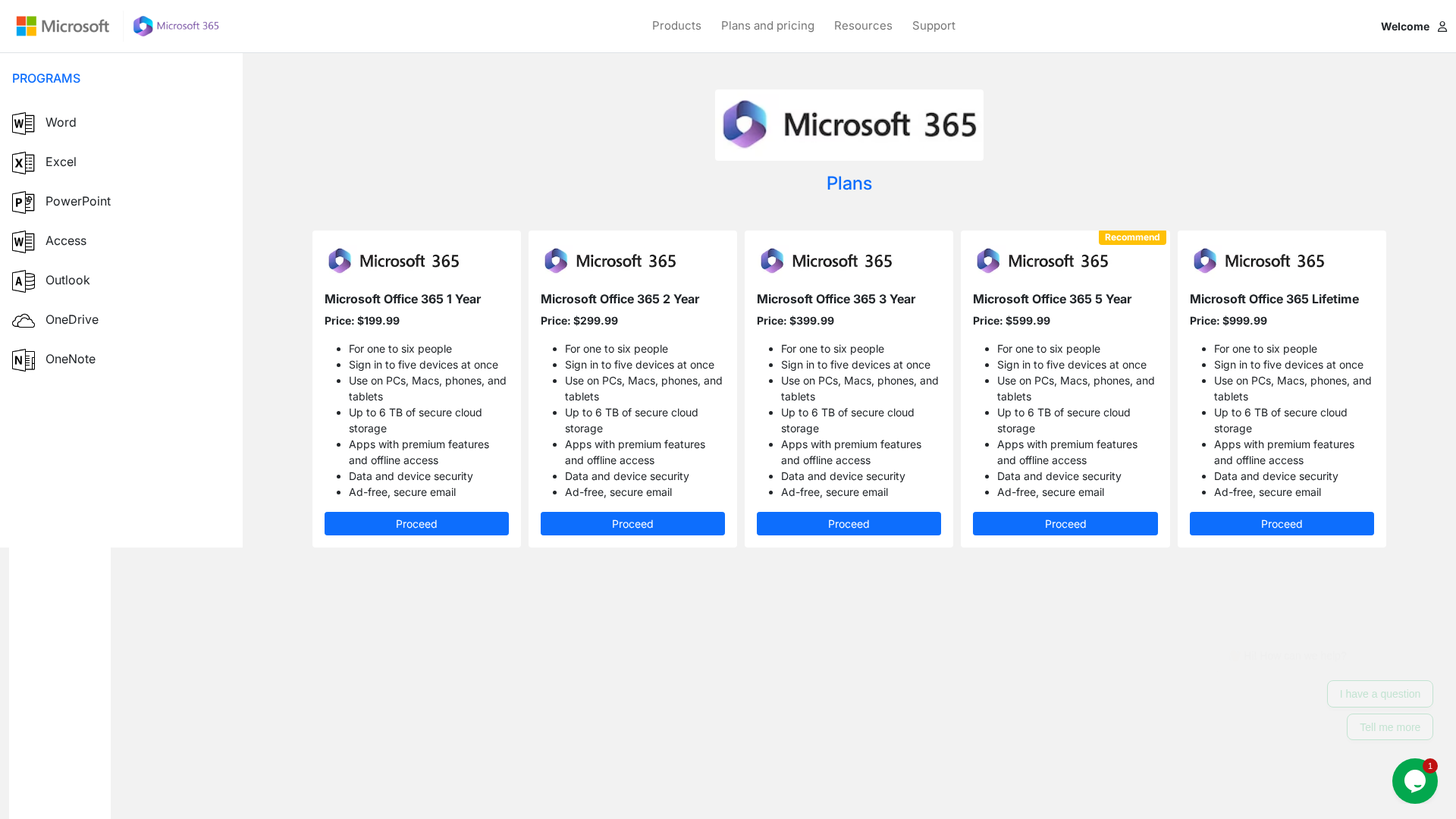Open the OneNote link in sidebar
Image resolution: width=1456 pixels, height=819 pixels.
tap(71, 359)
